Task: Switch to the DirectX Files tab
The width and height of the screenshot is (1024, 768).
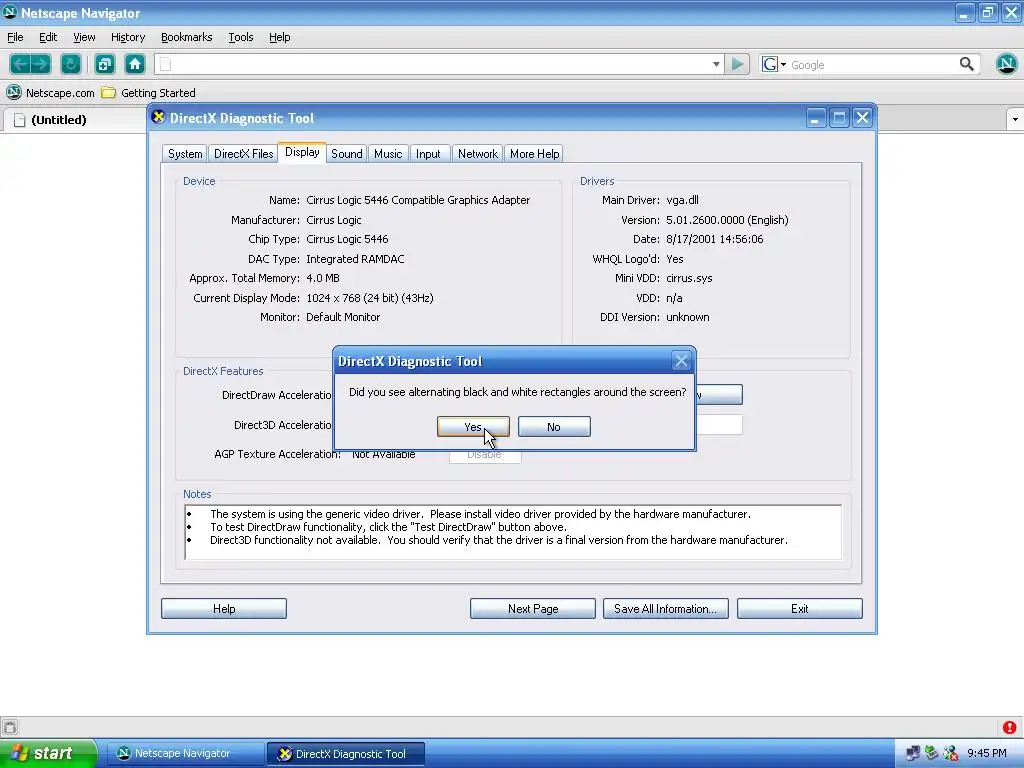Action: coord(244,153)
